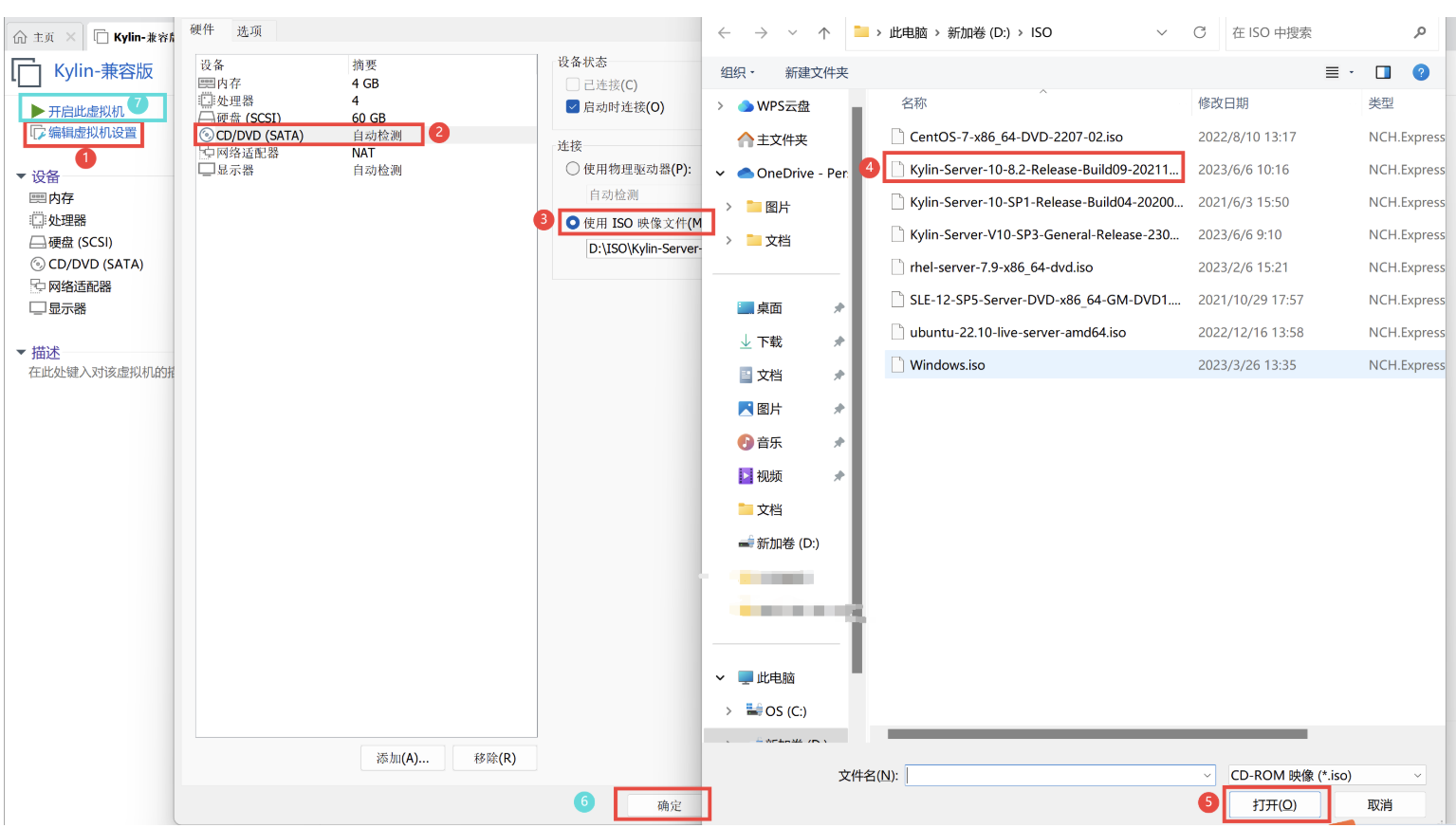Click 添加(A)... button

(402, 758)
